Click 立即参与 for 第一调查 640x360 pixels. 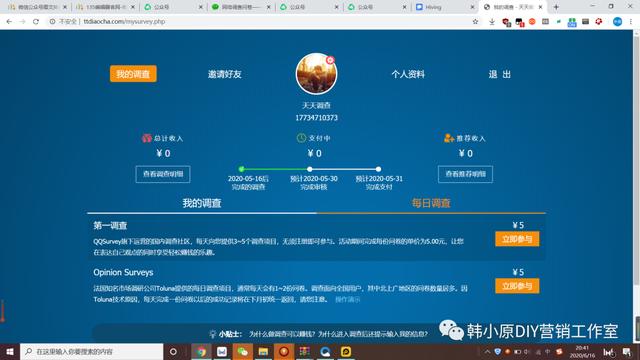[517, 239]
